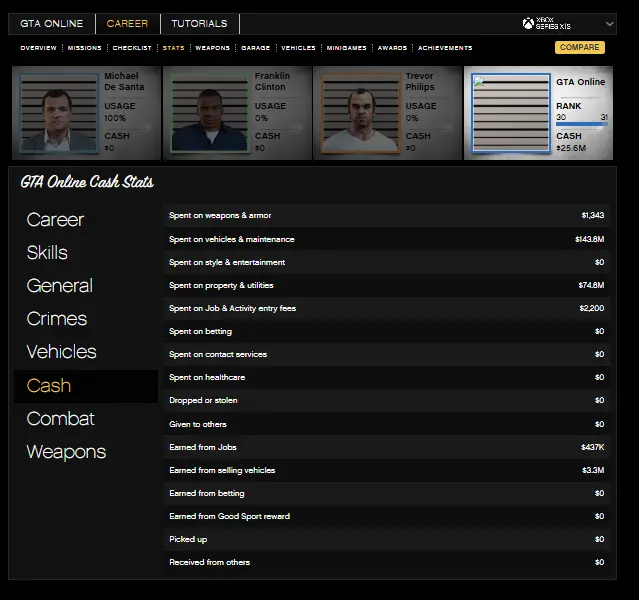Choose Trevor Philips character portrait
Viewport: 639px width, 600px height.
point(359,113)
